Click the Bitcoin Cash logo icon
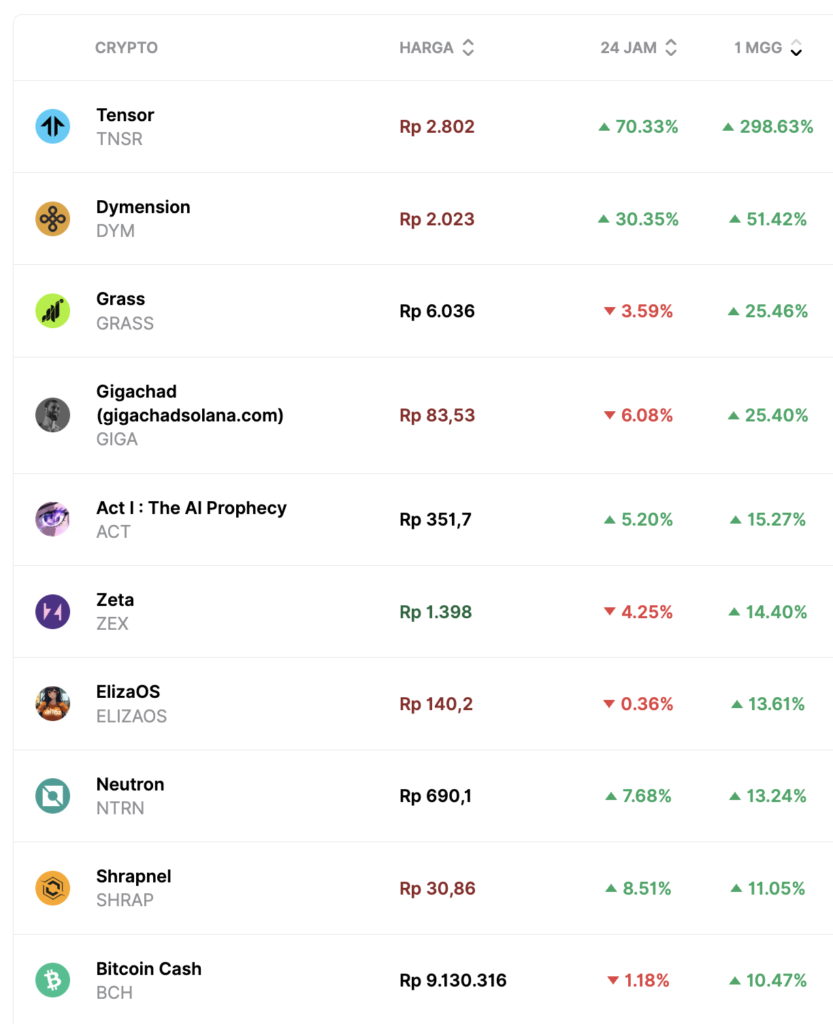The height and width of the screenshot is (1024, 833). 53,980
